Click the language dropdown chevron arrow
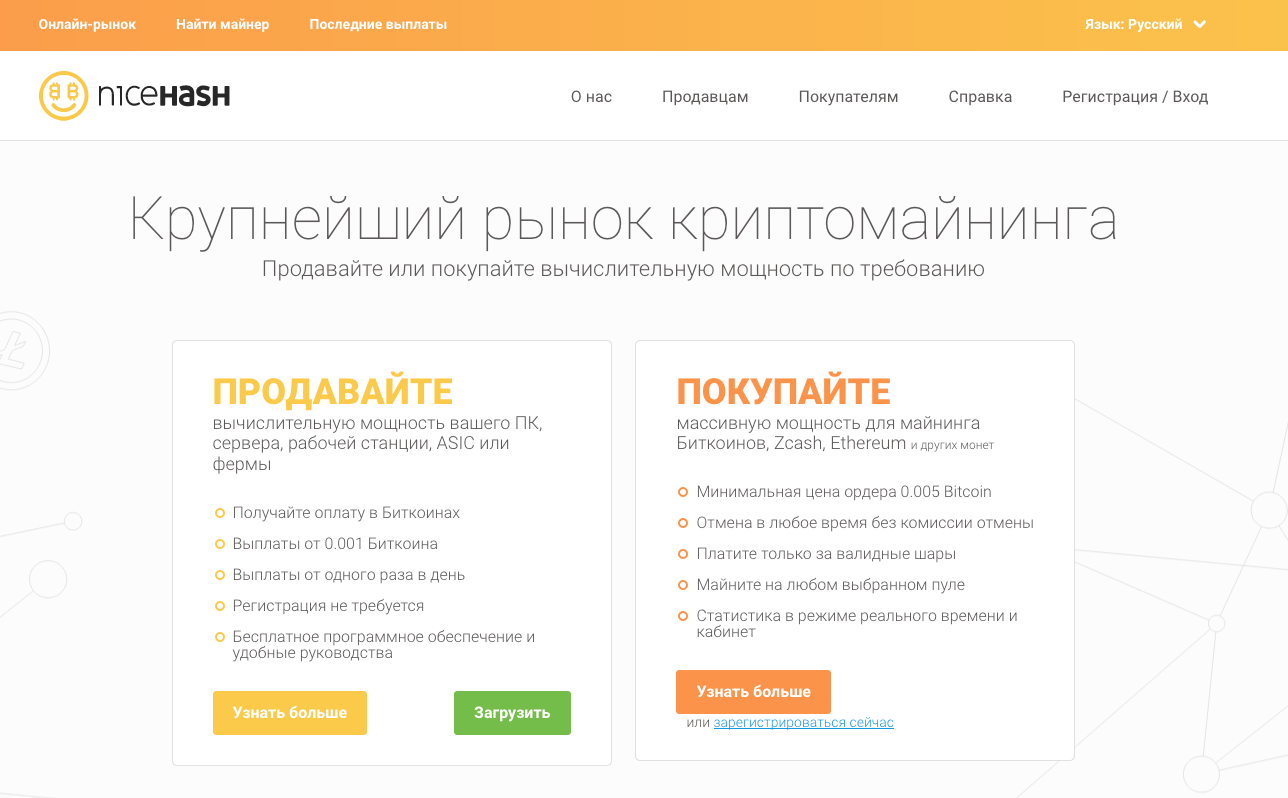Image resolution: width=1288 pixels, height=798 pixels. (1200, 24)
